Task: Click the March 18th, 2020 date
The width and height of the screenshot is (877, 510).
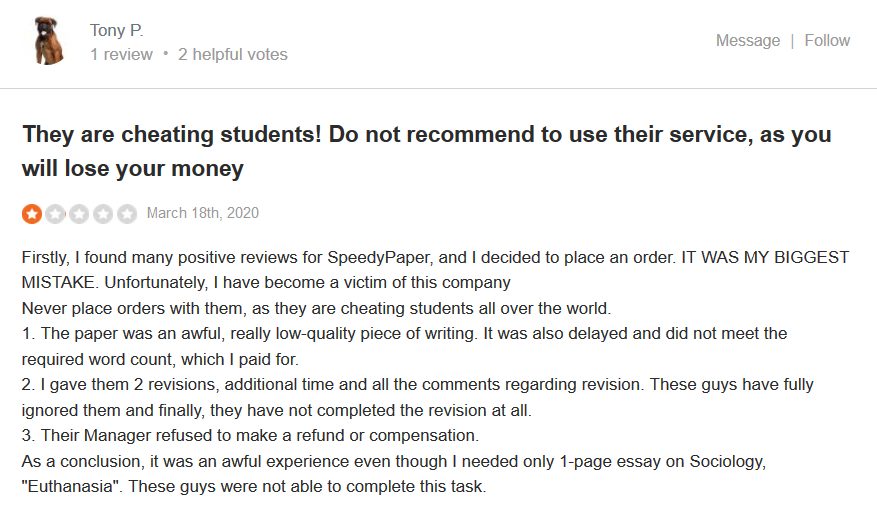Action: point(202,213)
